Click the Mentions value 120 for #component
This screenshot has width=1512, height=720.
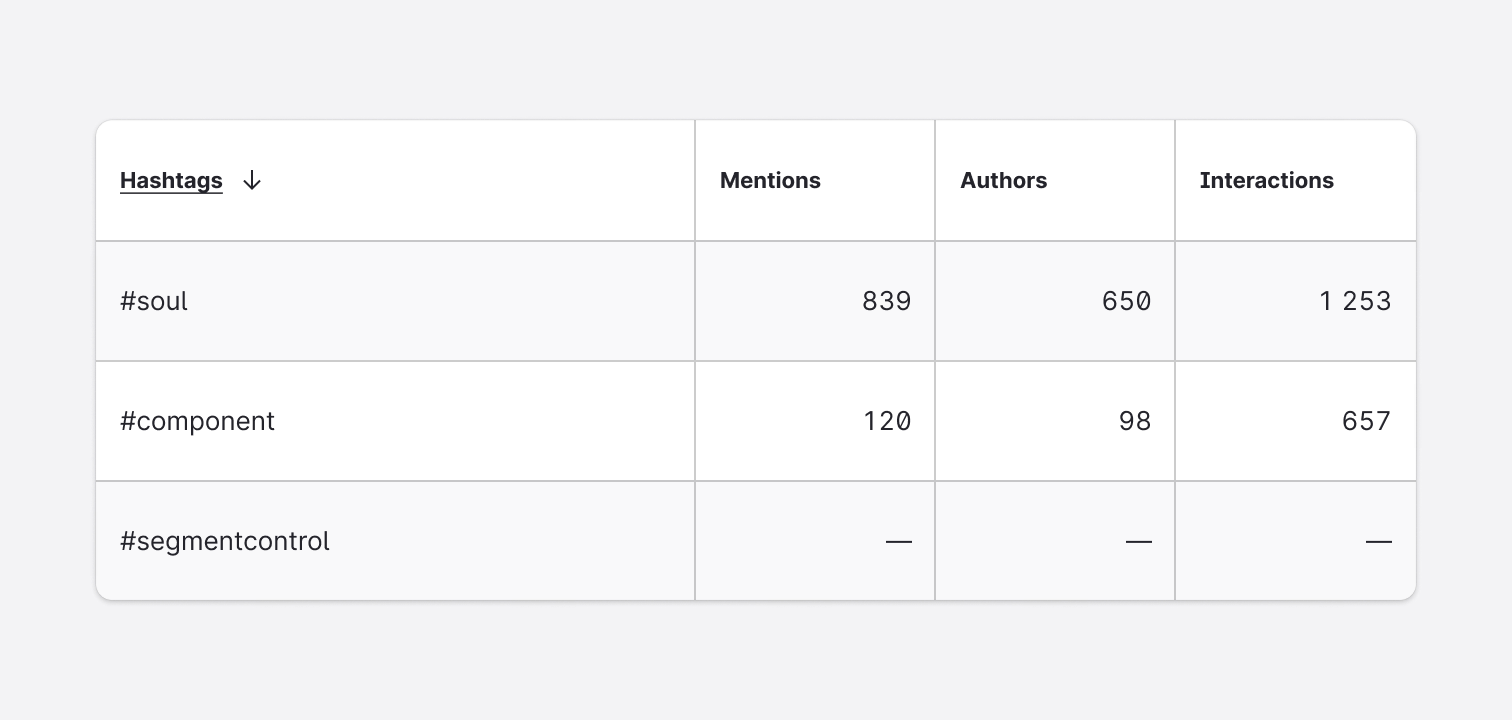pyautogui.click(x=886, y=421)
